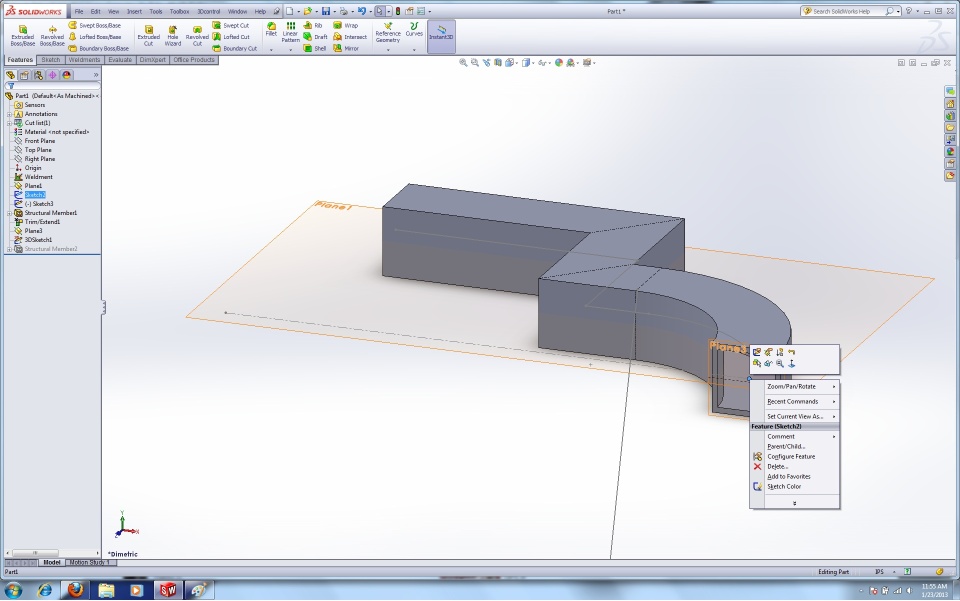Open the Tools menu
The height and width of the screenshot is (601, 960).
pyautogui.click(x=156, y=12)
